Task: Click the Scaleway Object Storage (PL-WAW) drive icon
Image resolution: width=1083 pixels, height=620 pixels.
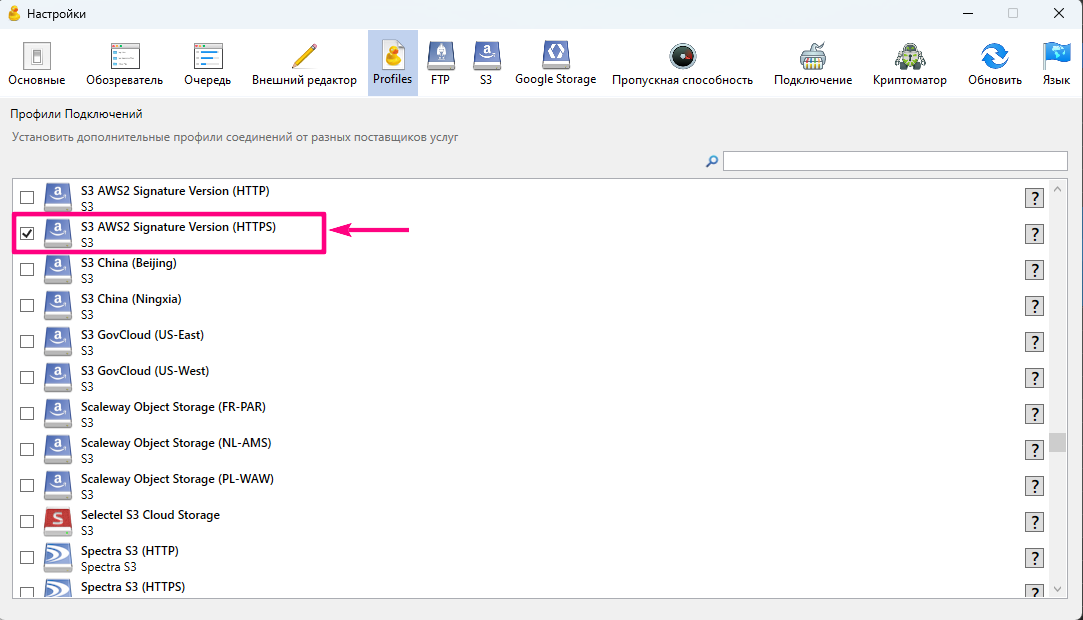Action: click(x=58, y=485)
